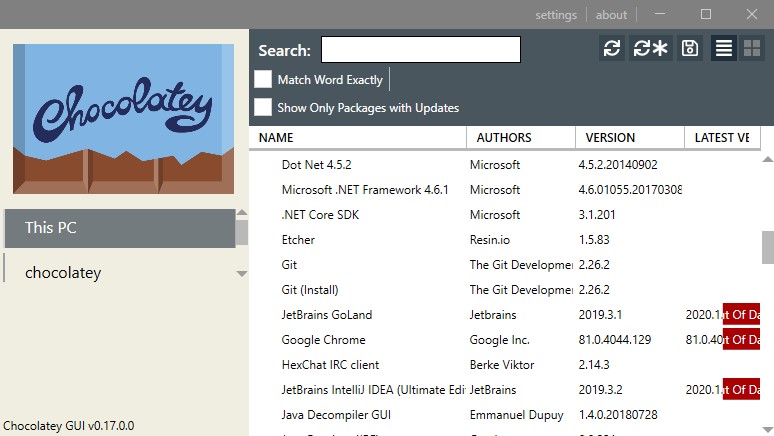The height and width of the screenshot is (436, 774).
Task: Select the Etcher package row
Action: (x=505, y=240)
